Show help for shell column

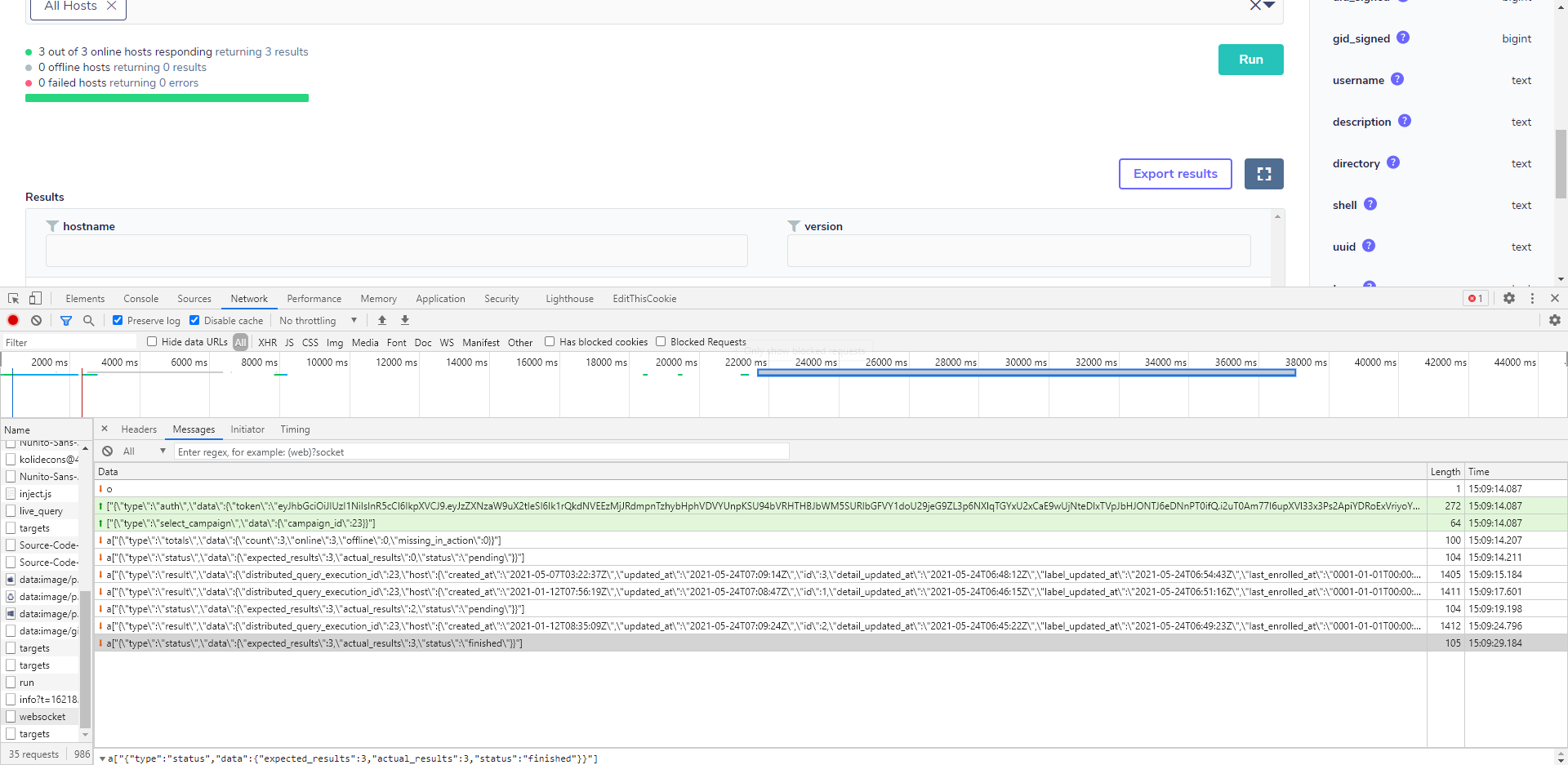1370,204
